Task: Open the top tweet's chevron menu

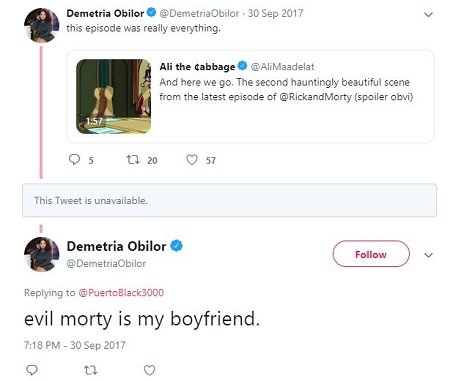Action: click(428, 15)
